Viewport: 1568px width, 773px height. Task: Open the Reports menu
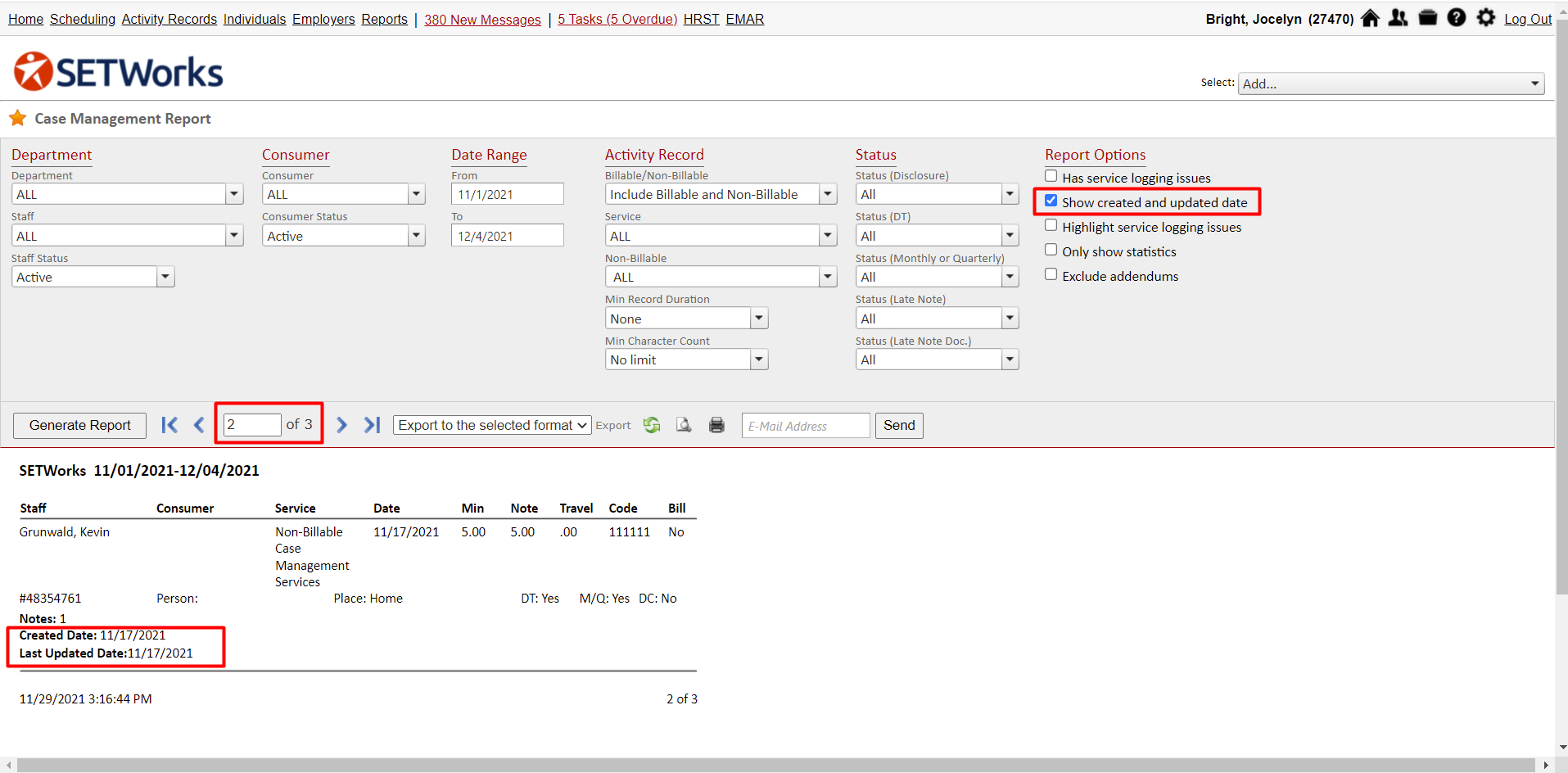click(x=385, y=19)
